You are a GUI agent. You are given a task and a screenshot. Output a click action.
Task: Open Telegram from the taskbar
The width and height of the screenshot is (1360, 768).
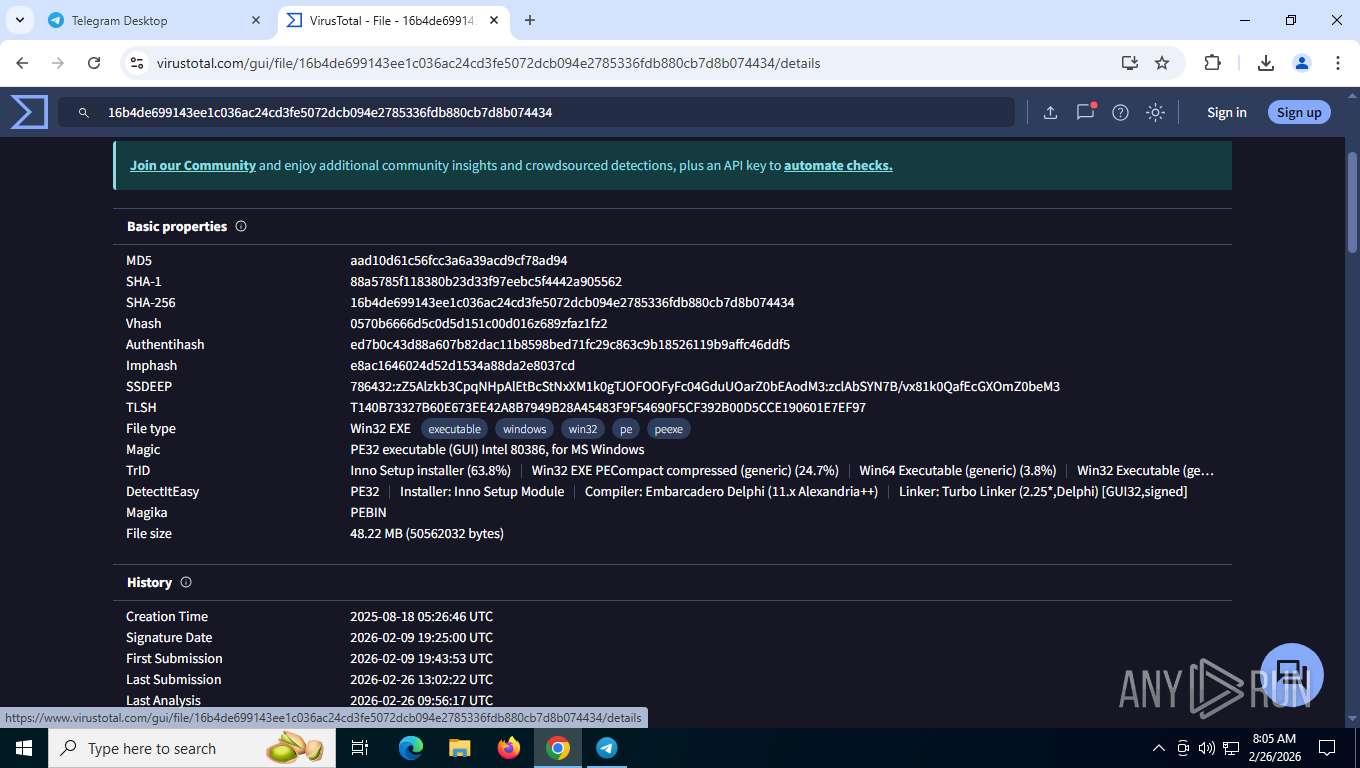(607, 748)
